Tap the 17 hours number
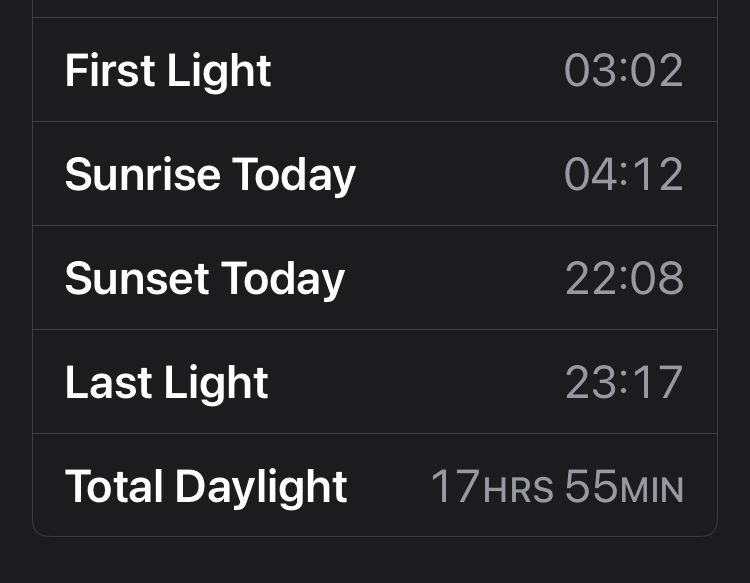The height and width of the screenshot is (583, 750). [x=456, y=486]
